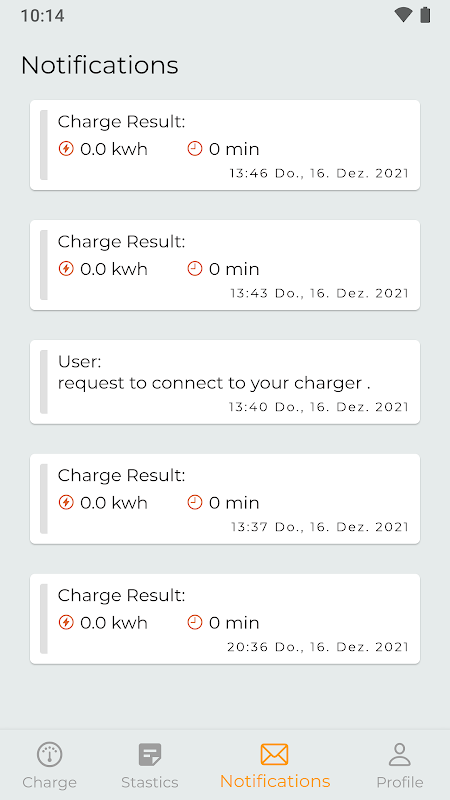Open the user connect request notification

point(225,382)
